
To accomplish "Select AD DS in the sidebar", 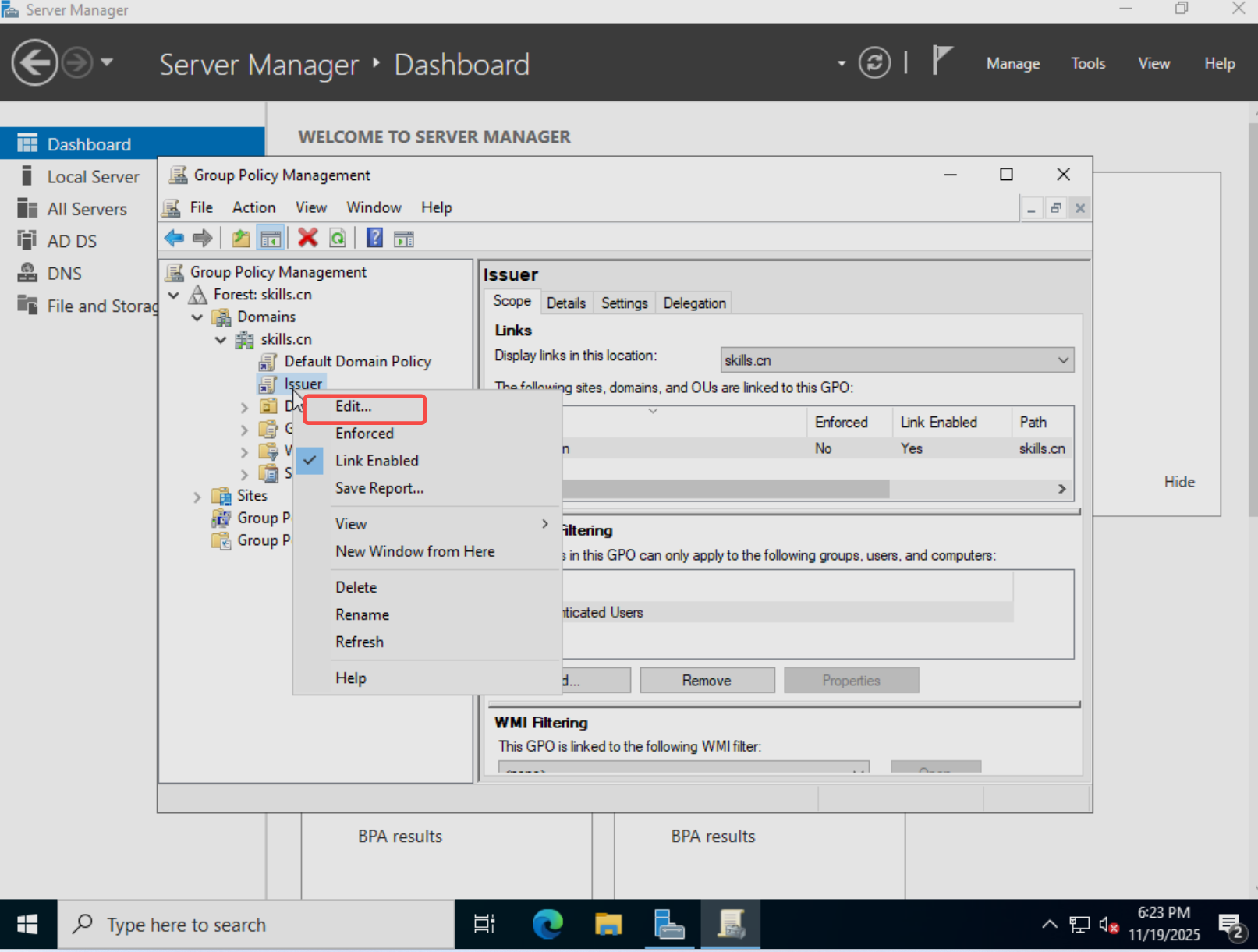I will [72, 241].
